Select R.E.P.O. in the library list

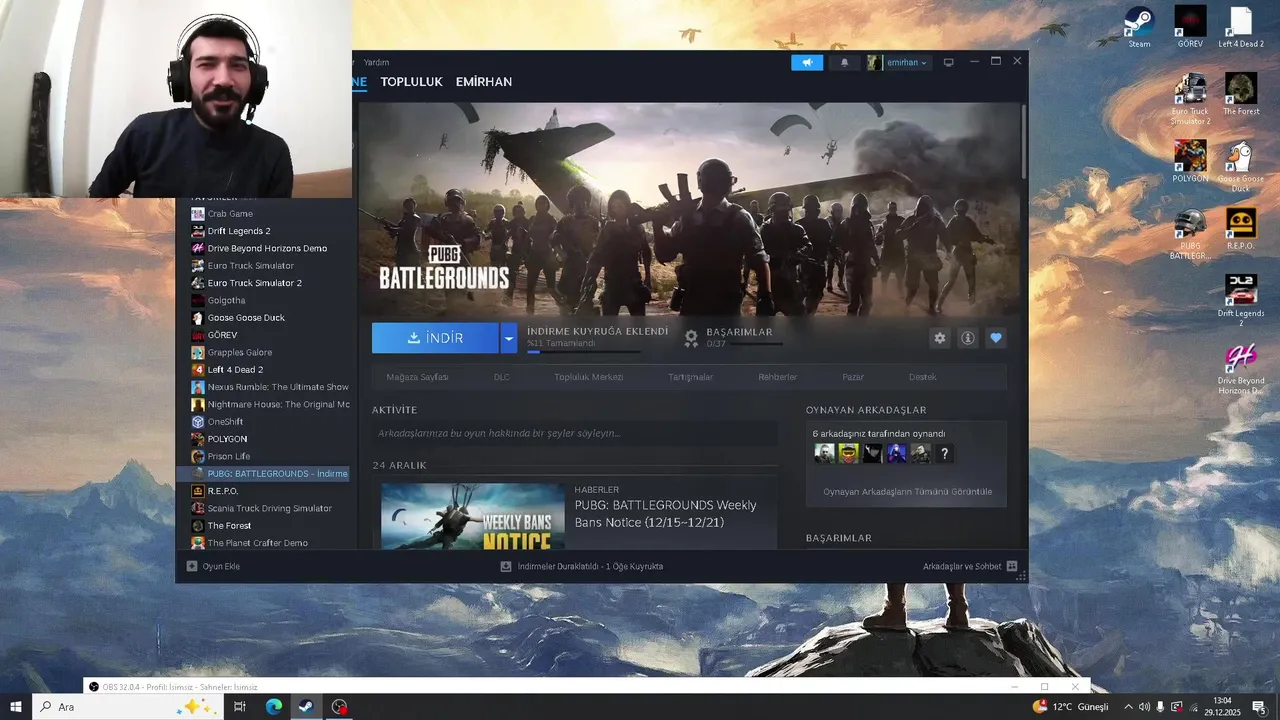[x=222, y=491]
